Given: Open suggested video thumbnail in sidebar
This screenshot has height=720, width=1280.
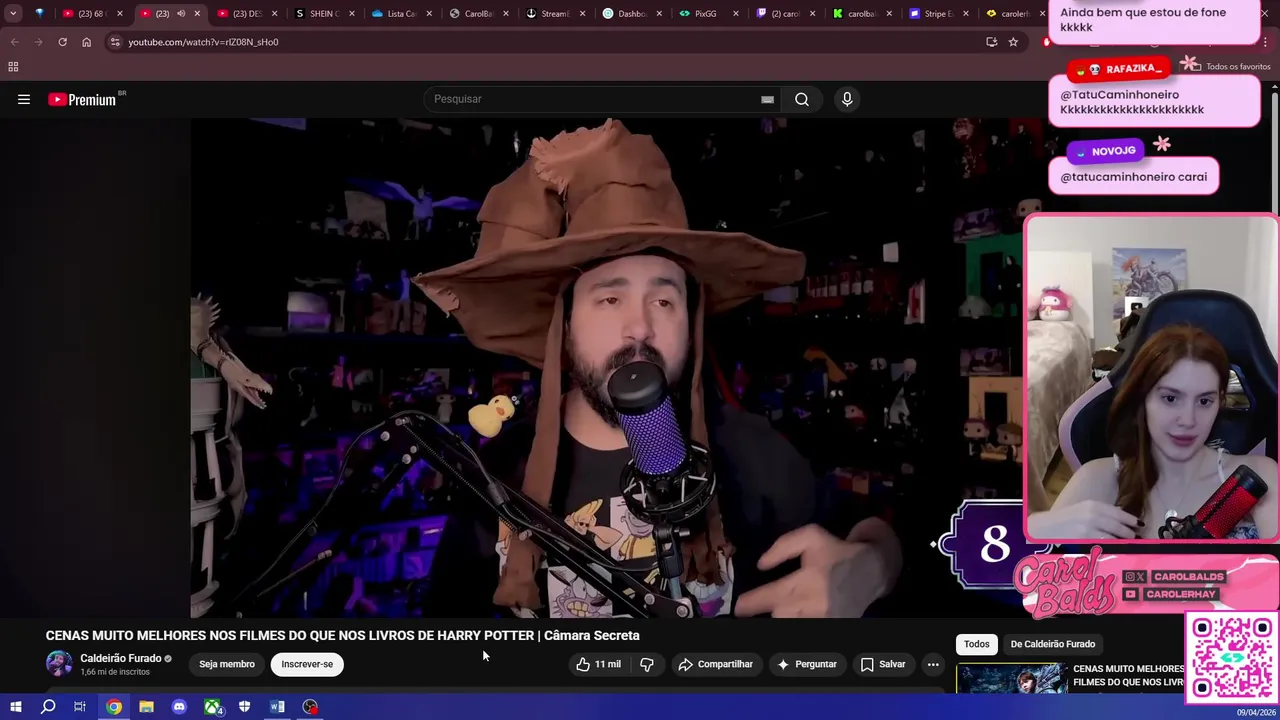Looking at the screenshot, I should pos(1010,678).
